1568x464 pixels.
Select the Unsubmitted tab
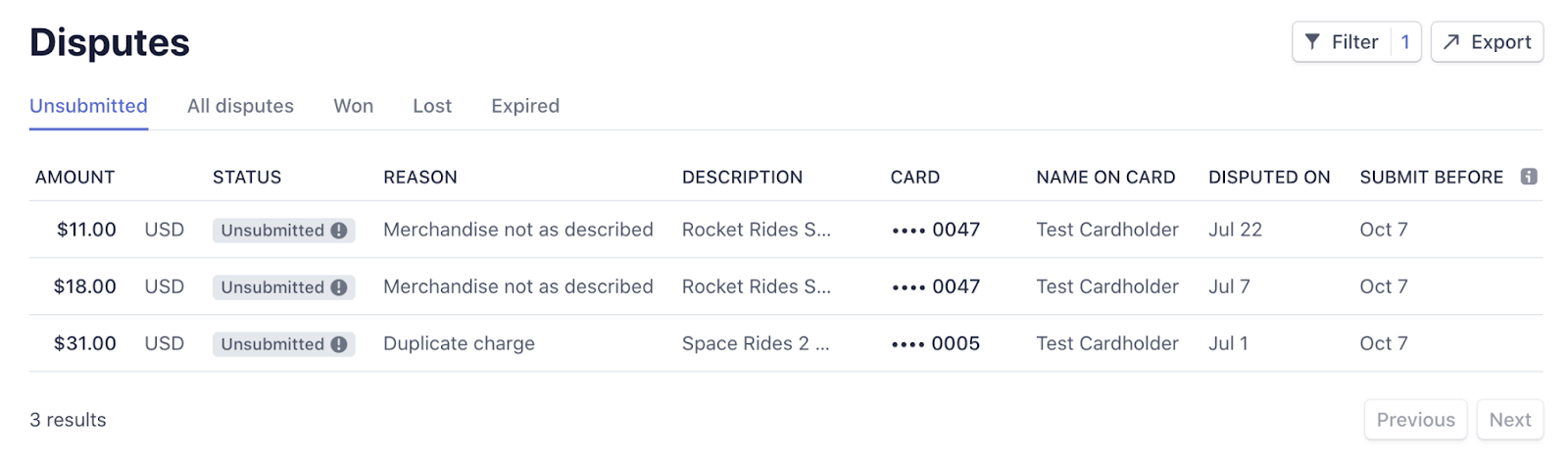click(x=88, y=106)
